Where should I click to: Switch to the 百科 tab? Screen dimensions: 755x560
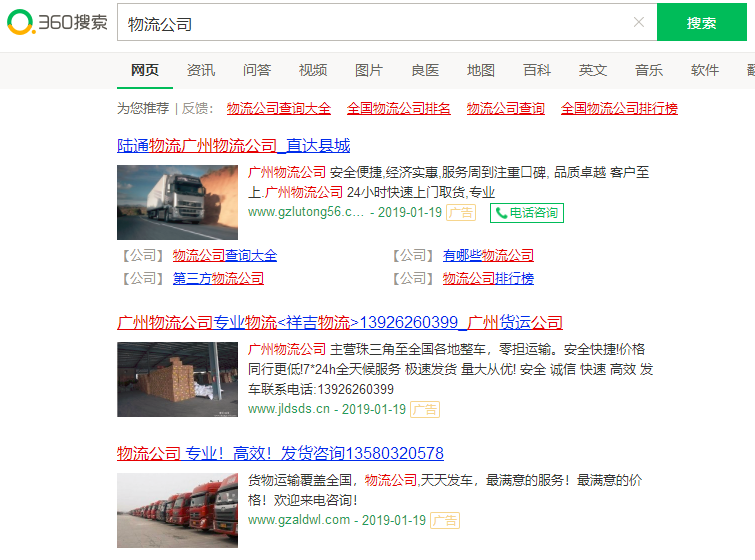click(x=537, y=70)
